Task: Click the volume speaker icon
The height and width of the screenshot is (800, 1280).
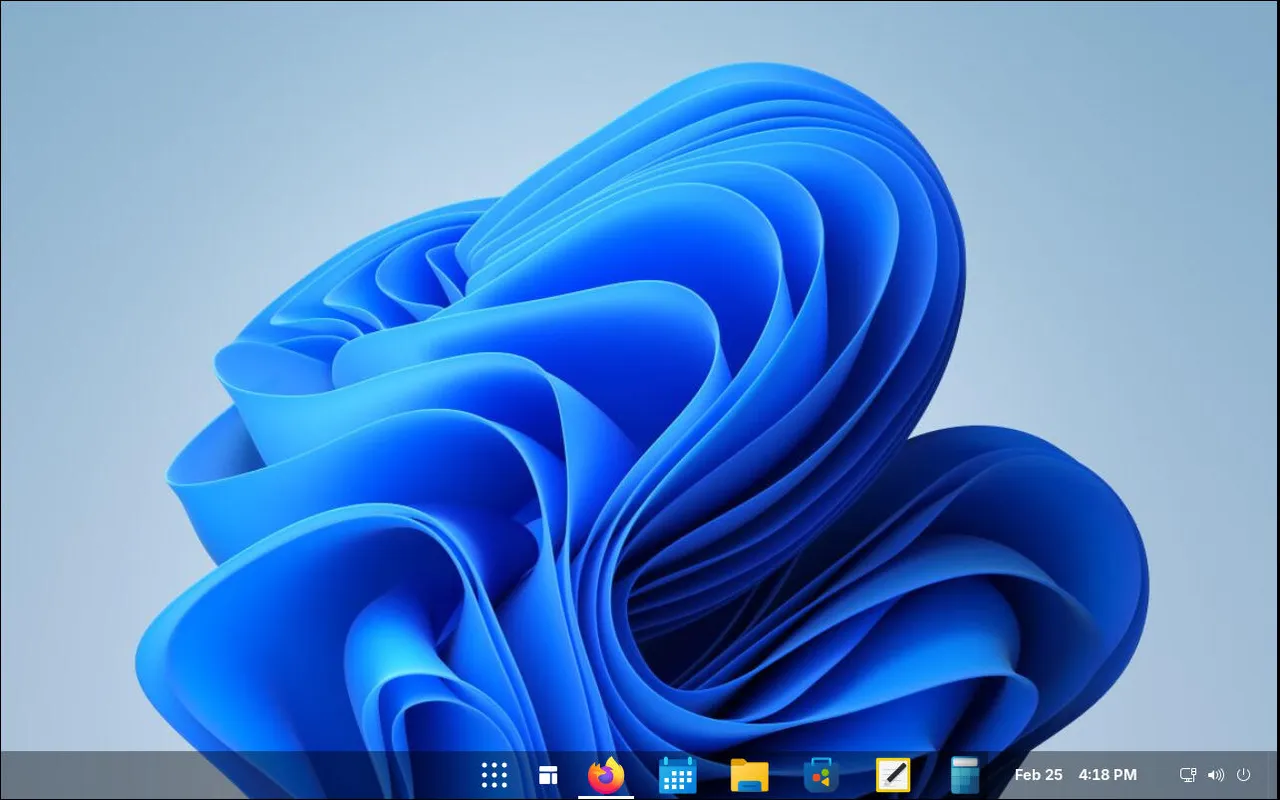Action: click(x=1216, y=775)
